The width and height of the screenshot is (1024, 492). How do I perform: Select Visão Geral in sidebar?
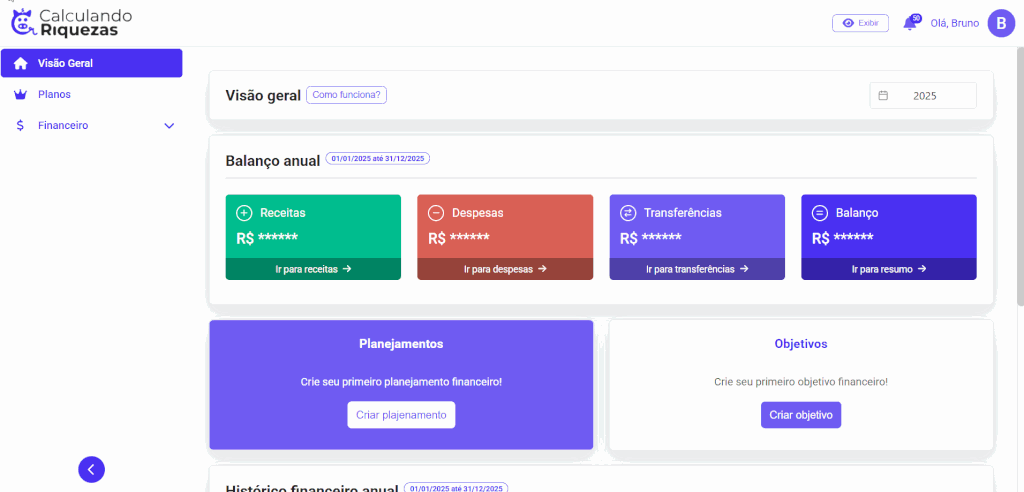click(91, 63)
